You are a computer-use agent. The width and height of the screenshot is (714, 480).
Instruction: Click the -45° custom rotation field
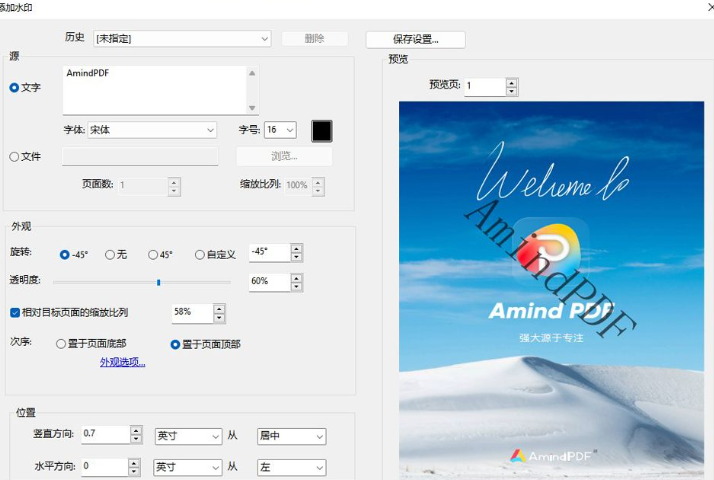coord(270,252)
